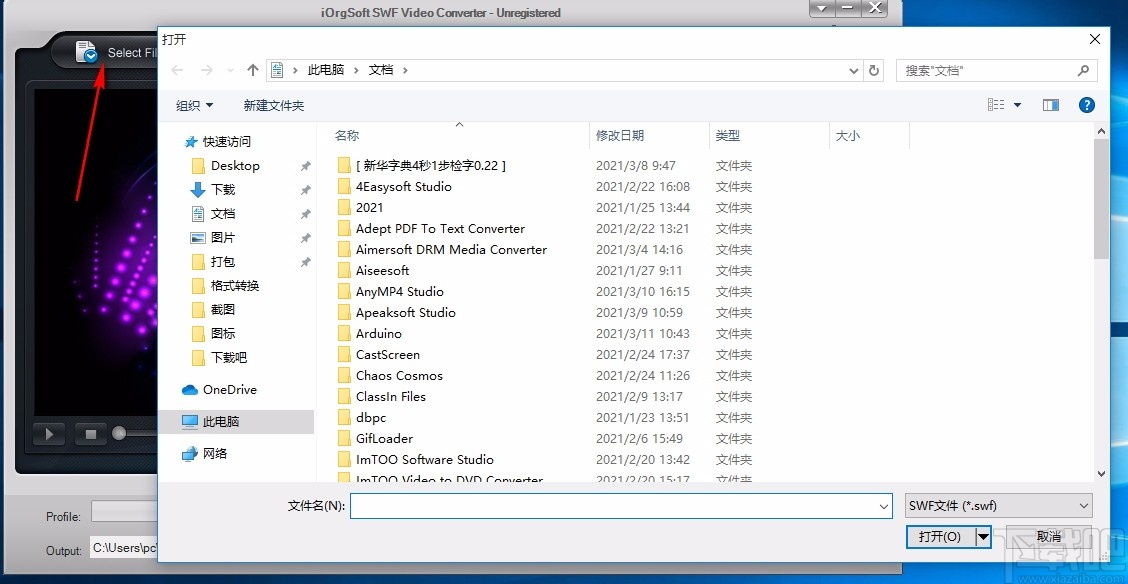Screen dimensions: 1128x584
Task: Open the SWF文件 (*.swf) file type dropdown
Action: pos(998,506)
